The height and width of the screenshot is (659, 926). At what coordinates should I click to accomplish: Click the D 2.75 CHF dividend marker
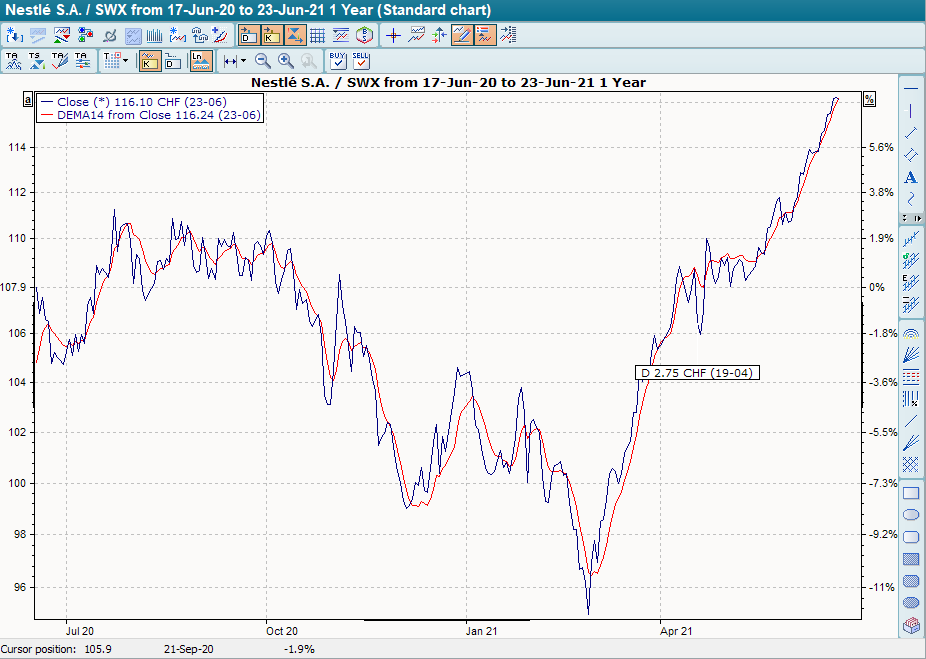coord(697,372)
